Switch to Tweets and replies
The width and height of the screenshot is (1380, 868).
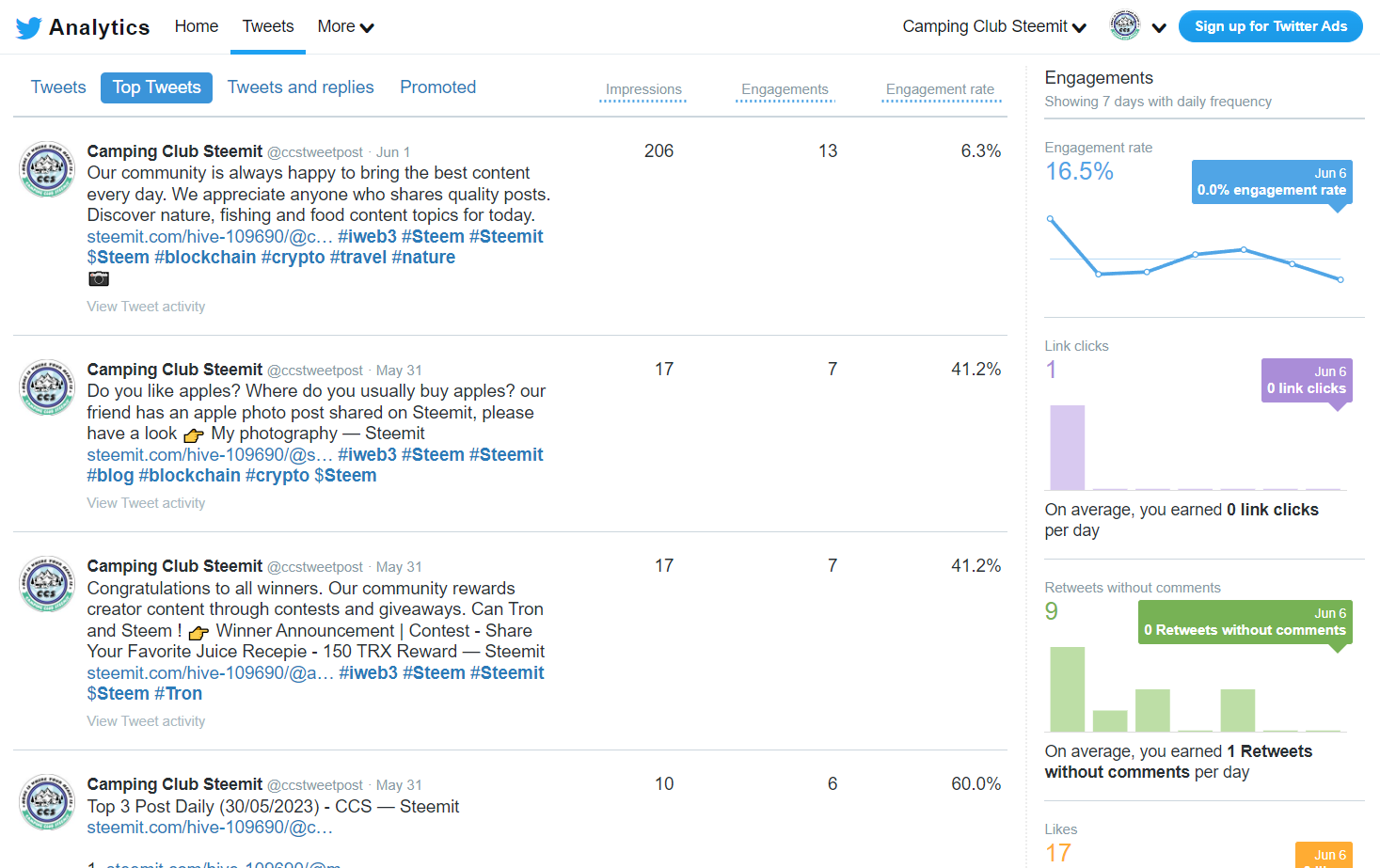(301, 87)
